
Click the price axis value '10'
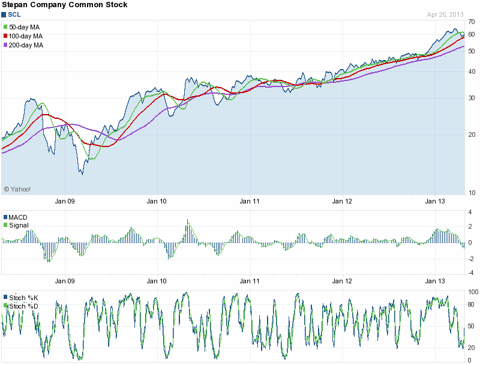coord(471,193)
